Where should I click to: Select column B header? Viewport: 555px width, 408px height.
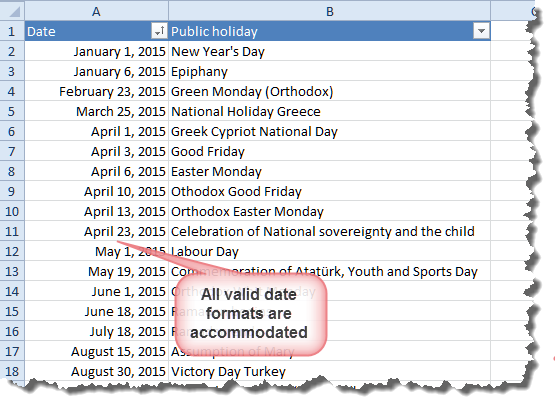[x=330, y=11]
